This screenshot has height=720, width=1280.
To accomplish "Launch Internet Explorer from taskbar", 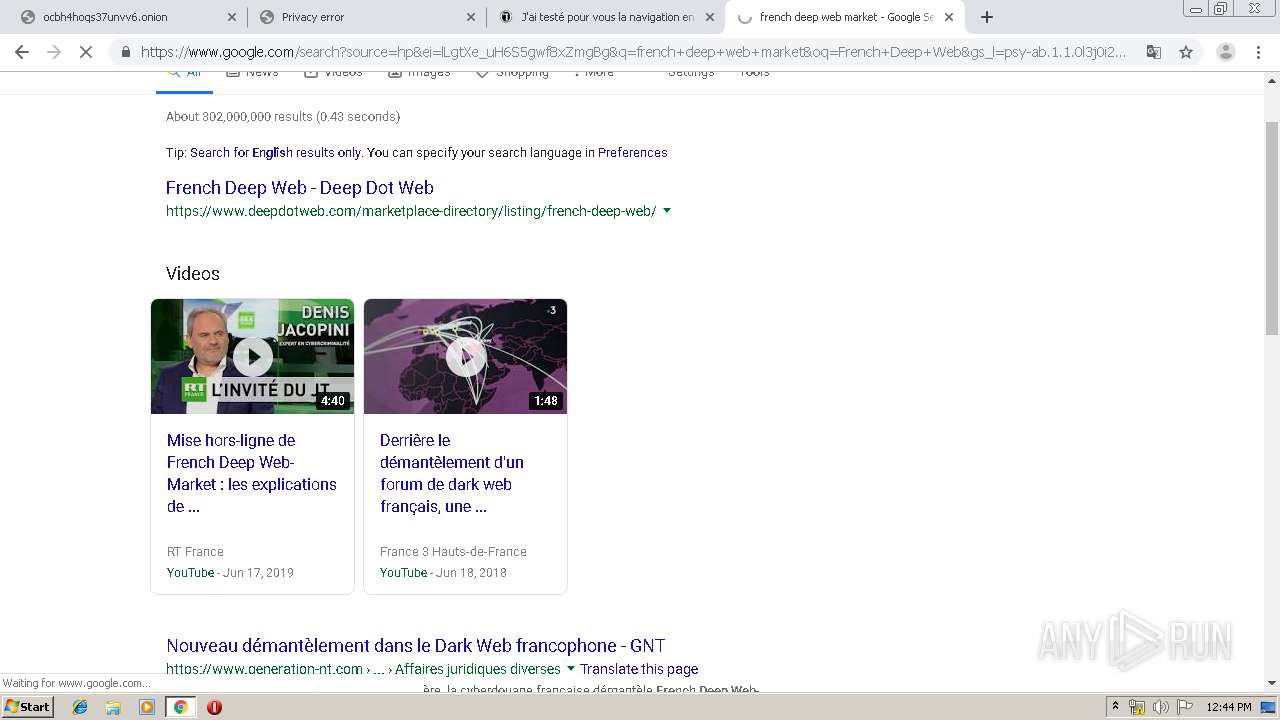I will (80, 707).
